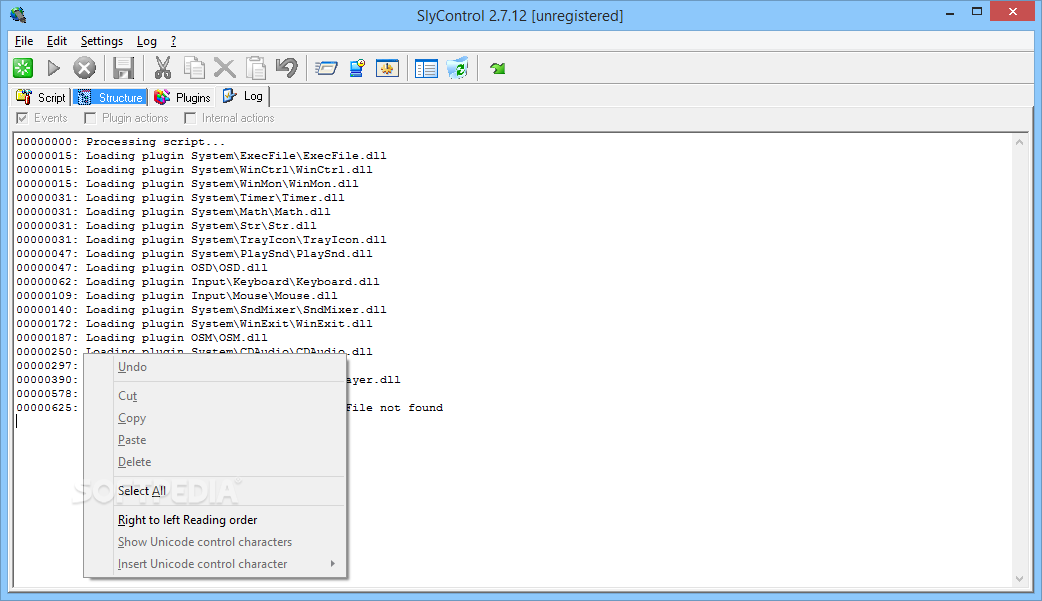Choose Paste in the context menu
Screen dimensions: 1042x601
click(x=215, y=439)
